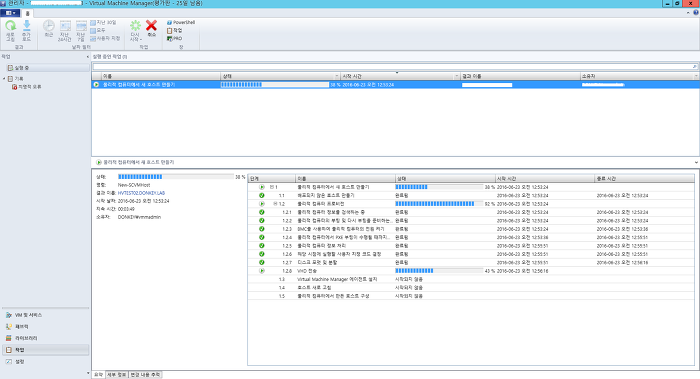Select step 1.4 호스트 새로 고침
The width and height of the screenshot is (700, 379).
click(471, 287)
